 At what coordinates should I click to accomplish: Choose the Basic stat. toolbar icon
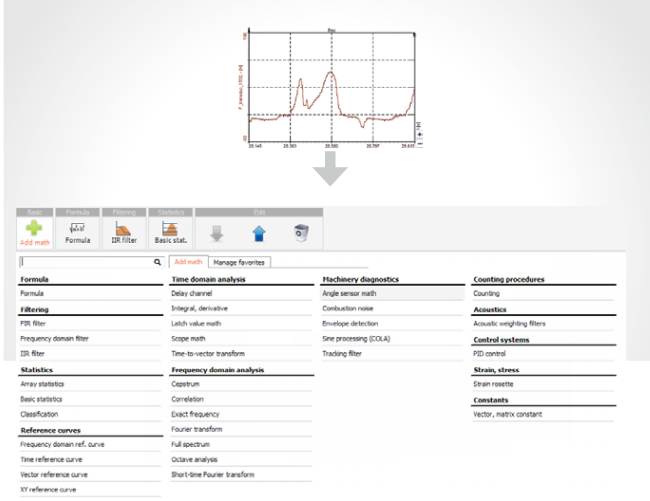click(170, 233)
